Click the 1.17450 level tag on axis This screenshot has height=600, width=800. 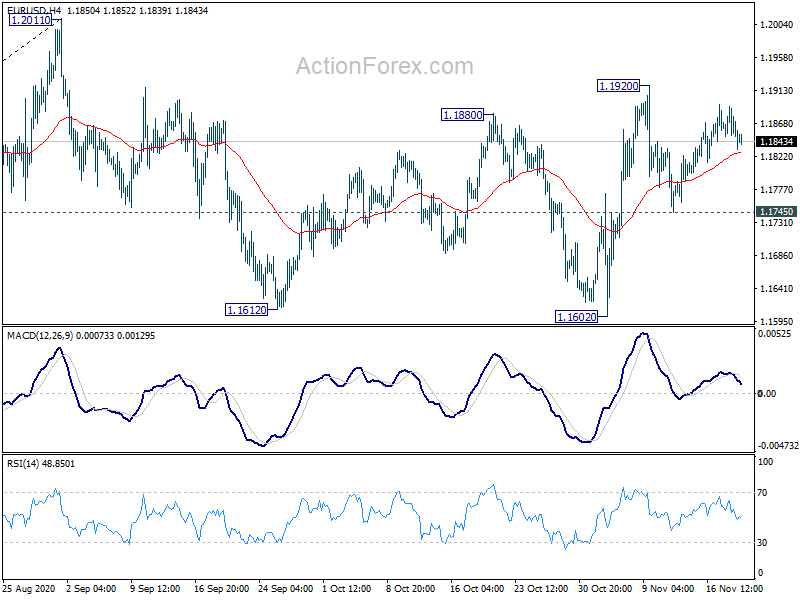pos(776,212)
